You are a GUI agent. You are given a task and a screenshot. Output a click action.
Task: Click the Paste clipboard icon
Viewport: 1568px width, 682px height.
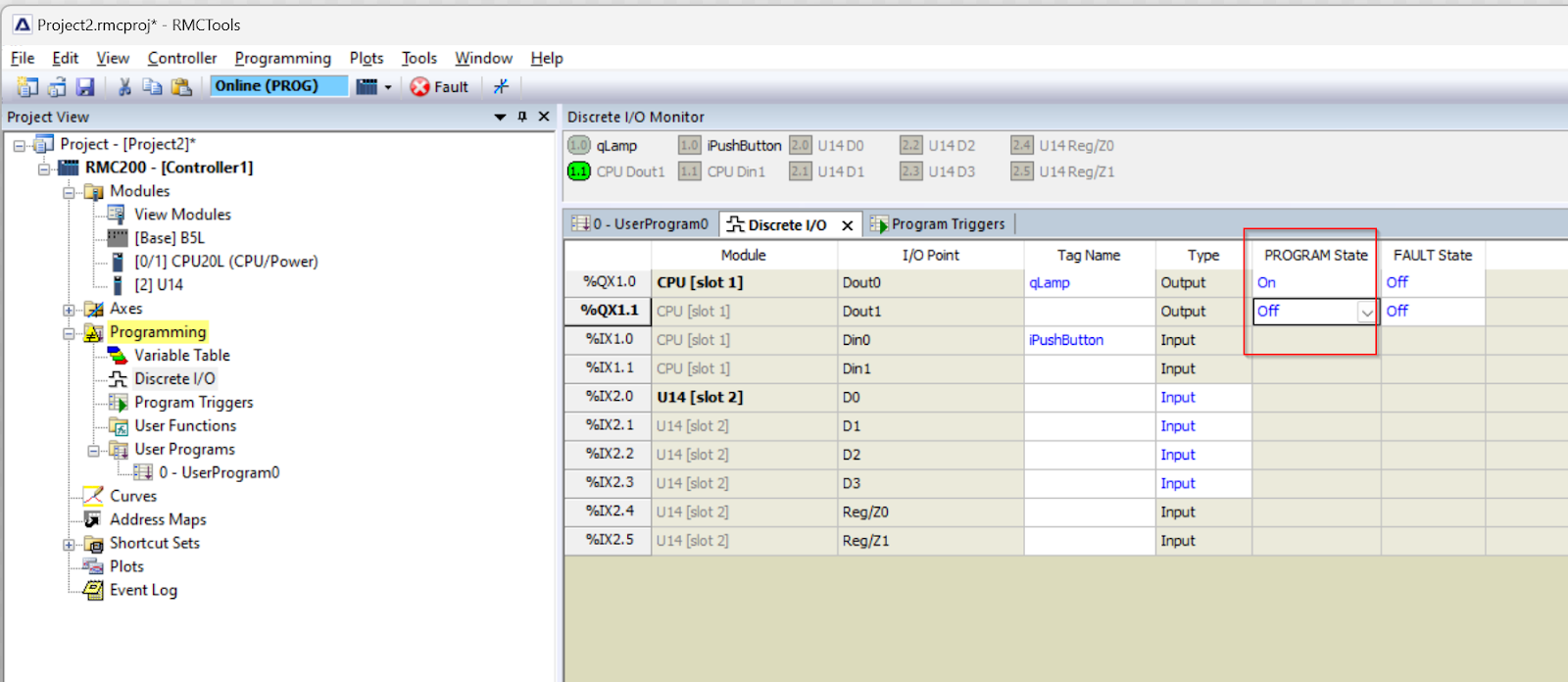pos(181,86)
